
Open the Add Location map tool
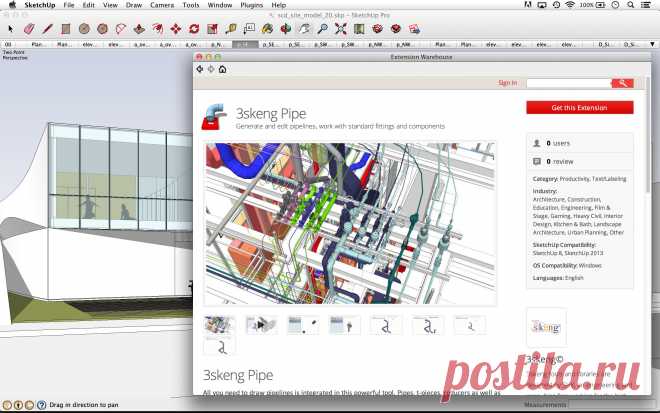point(359,29)
